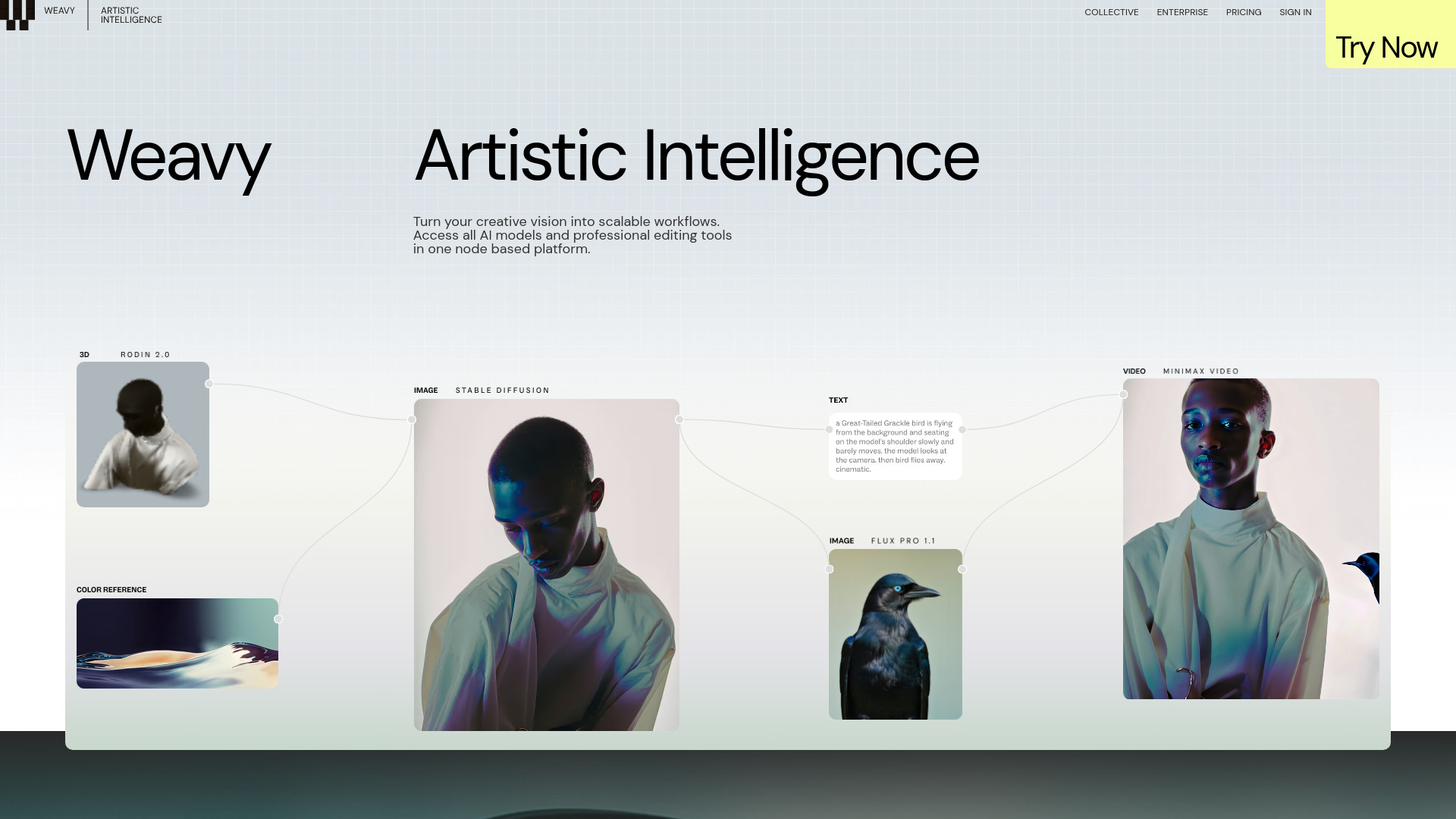
Task: Click the Stable Diffusion node input connector
Action: [412, 419]
